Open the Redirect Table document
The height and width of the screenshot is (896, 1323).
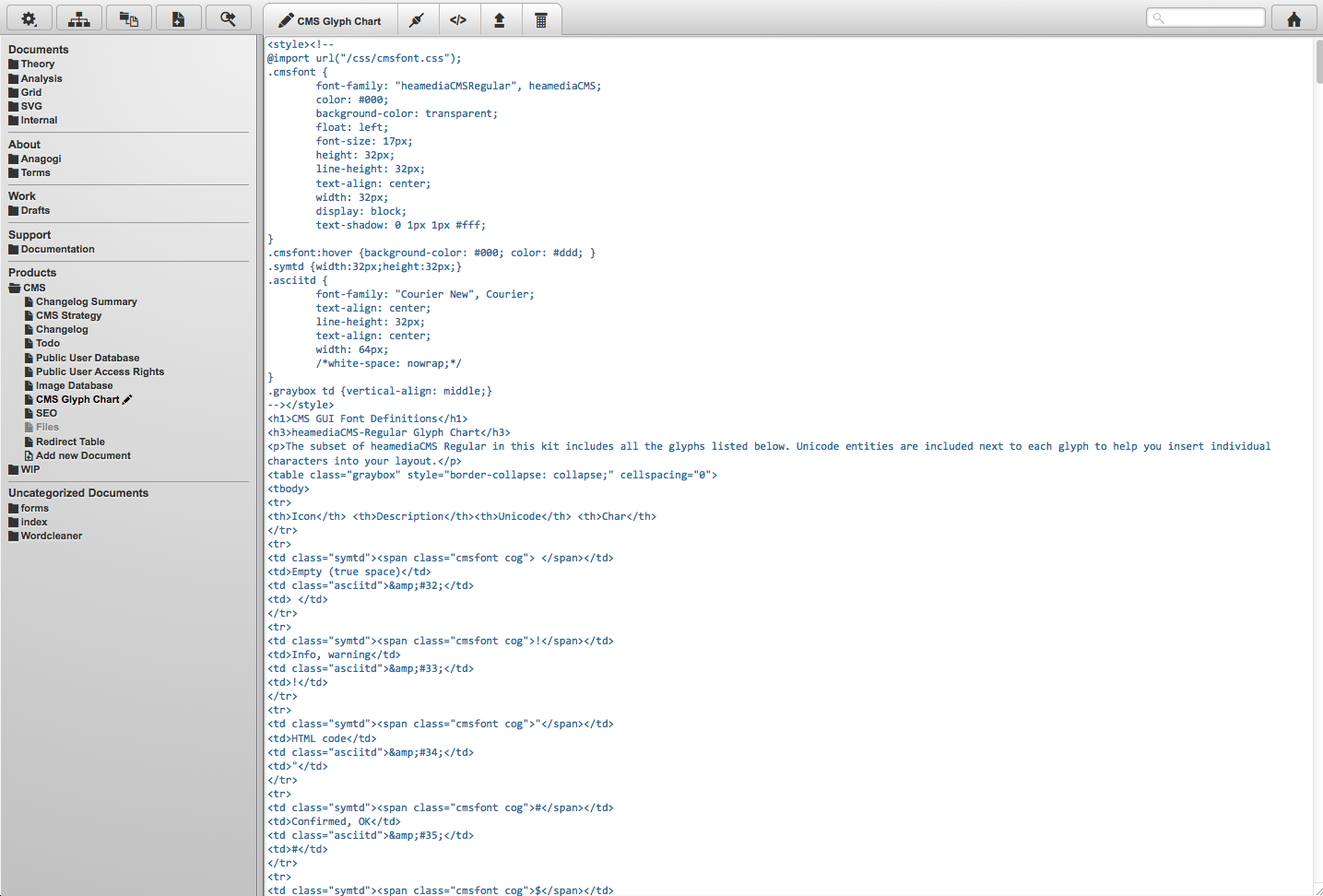(65, 442)
